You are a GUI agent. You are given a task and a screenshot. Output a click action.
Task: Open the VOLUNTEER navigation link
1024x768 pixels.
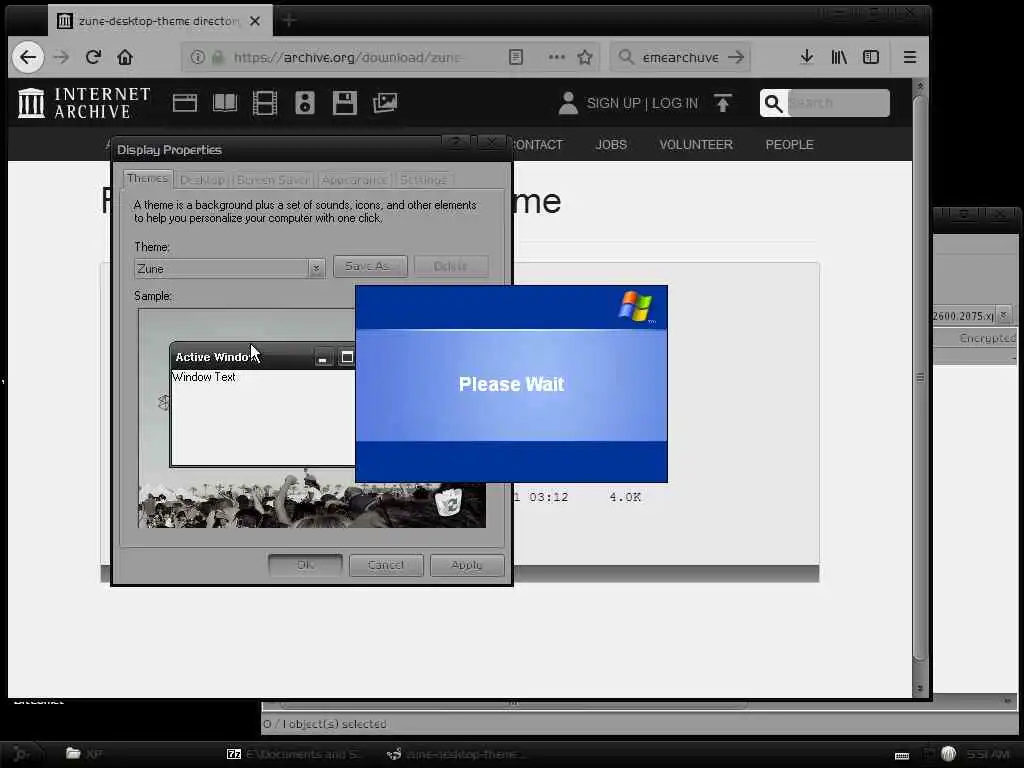(696, 144)
